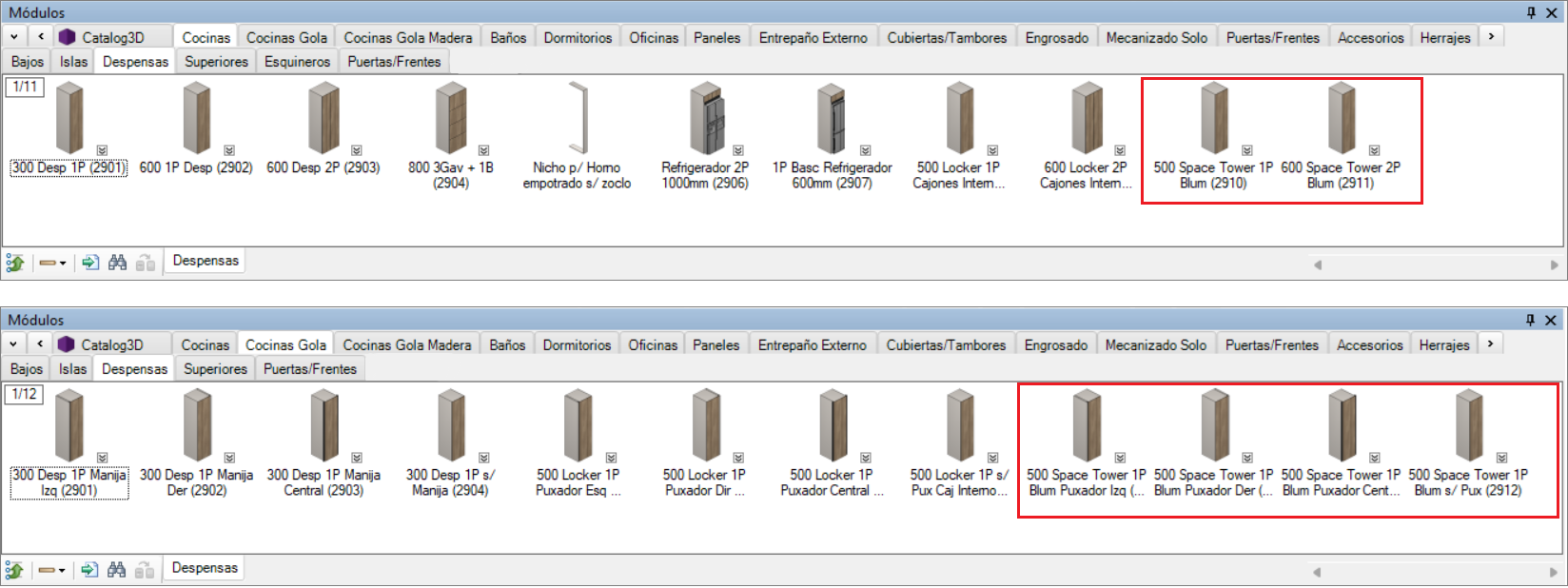Viewport: 1568px width, 588px height.
Task: Click binoculars search icon in lower panel
Action: tap(116, 570)
